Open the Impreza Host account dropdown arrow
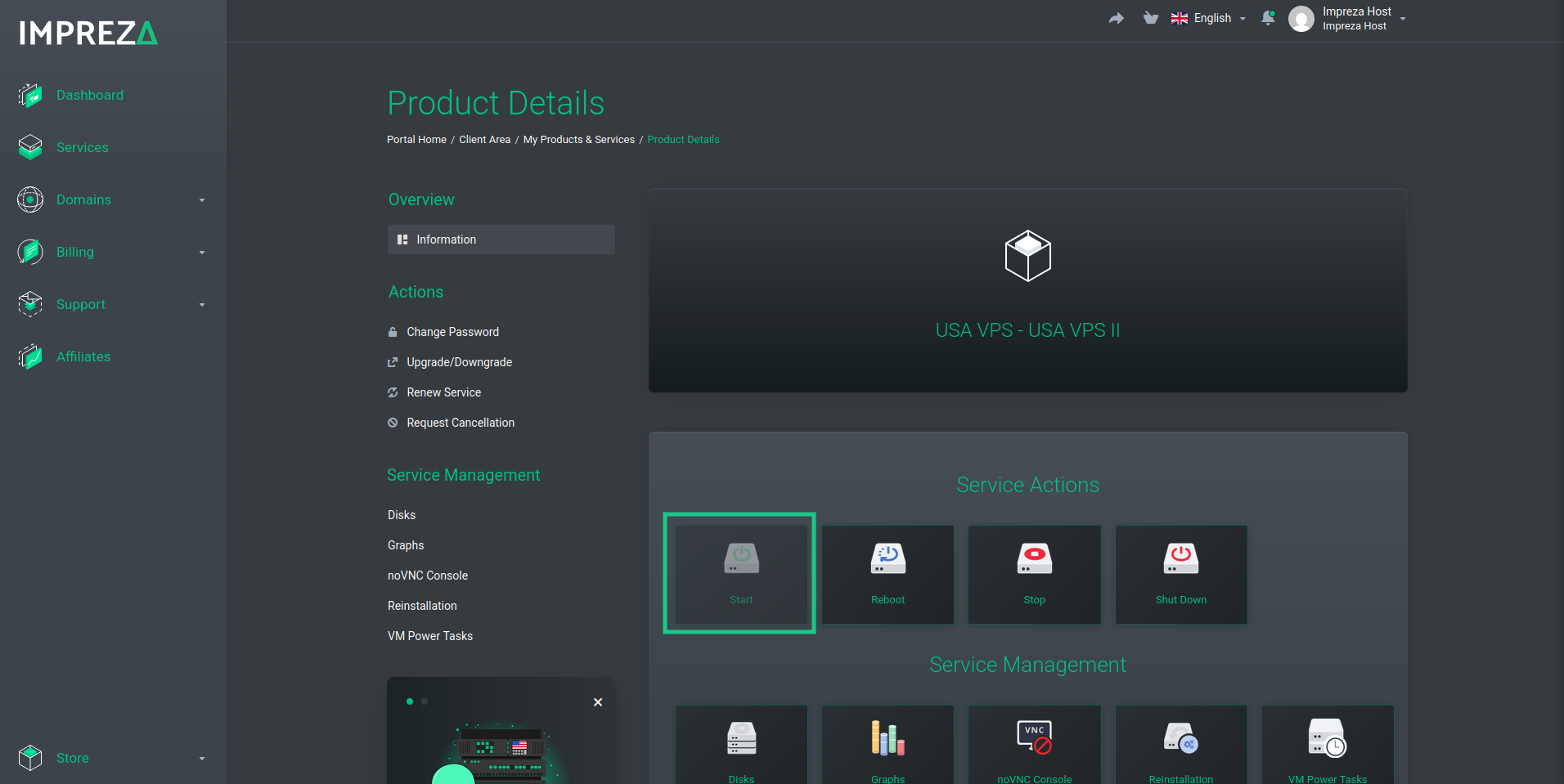Image resolution: width=1564 pixels, height=784 pixels. click(x=1403, y=19)
